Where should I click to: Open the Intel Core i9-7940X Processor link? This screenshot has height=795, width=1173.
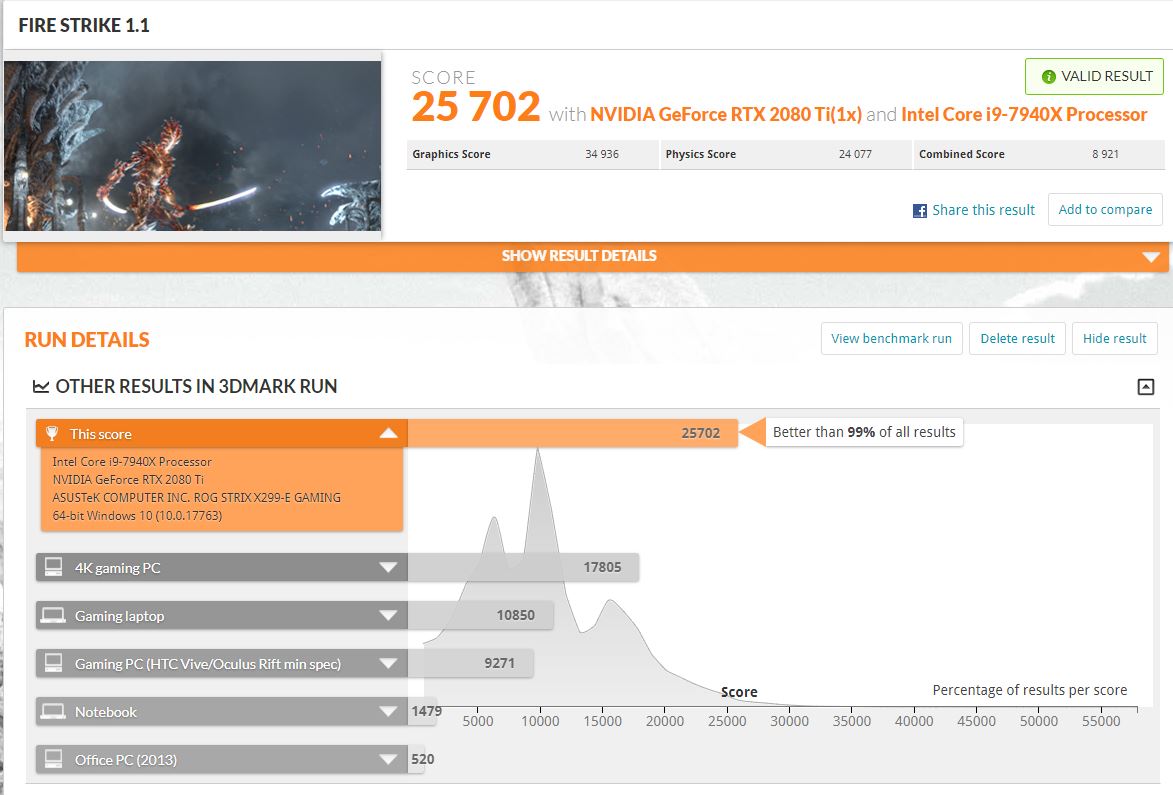[x=1024, y=114]
